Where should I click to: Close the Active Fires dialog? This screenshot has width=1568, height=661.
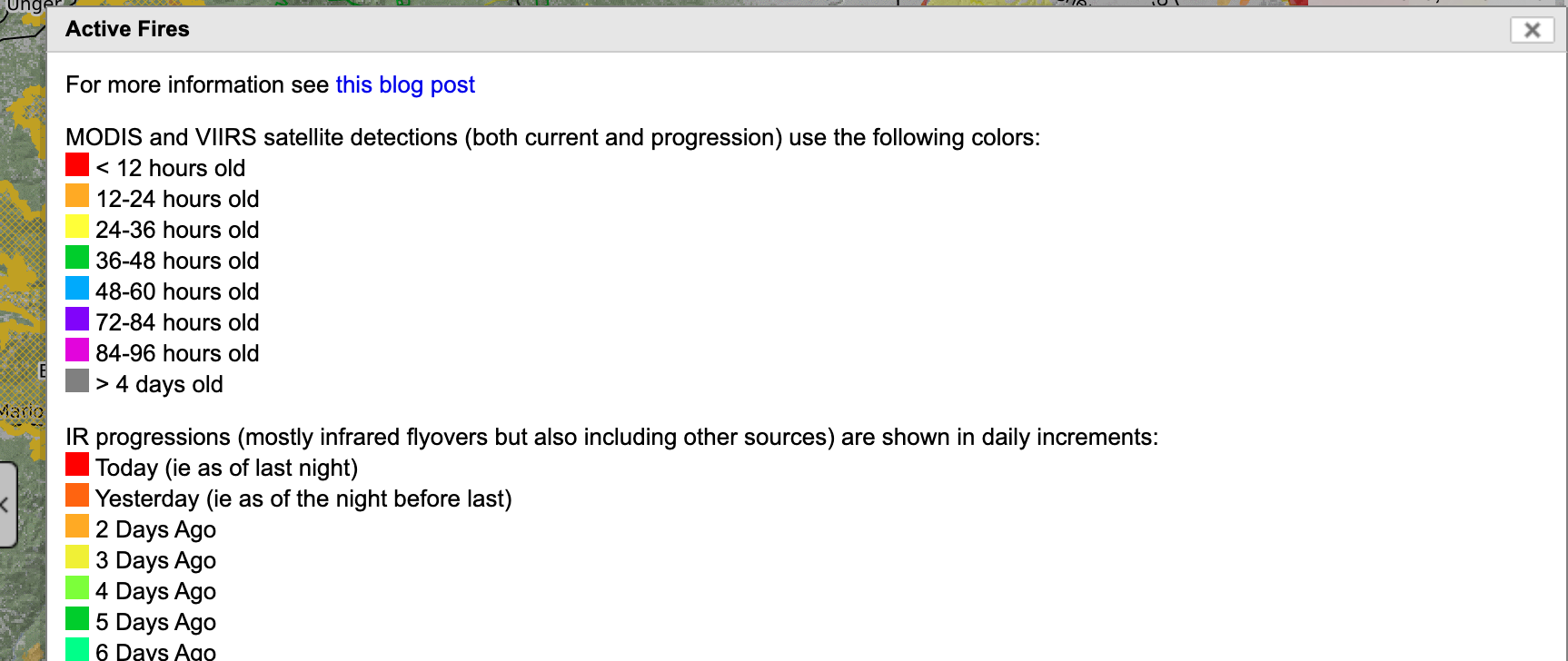pyautogui.click(x=1532, y=30)
